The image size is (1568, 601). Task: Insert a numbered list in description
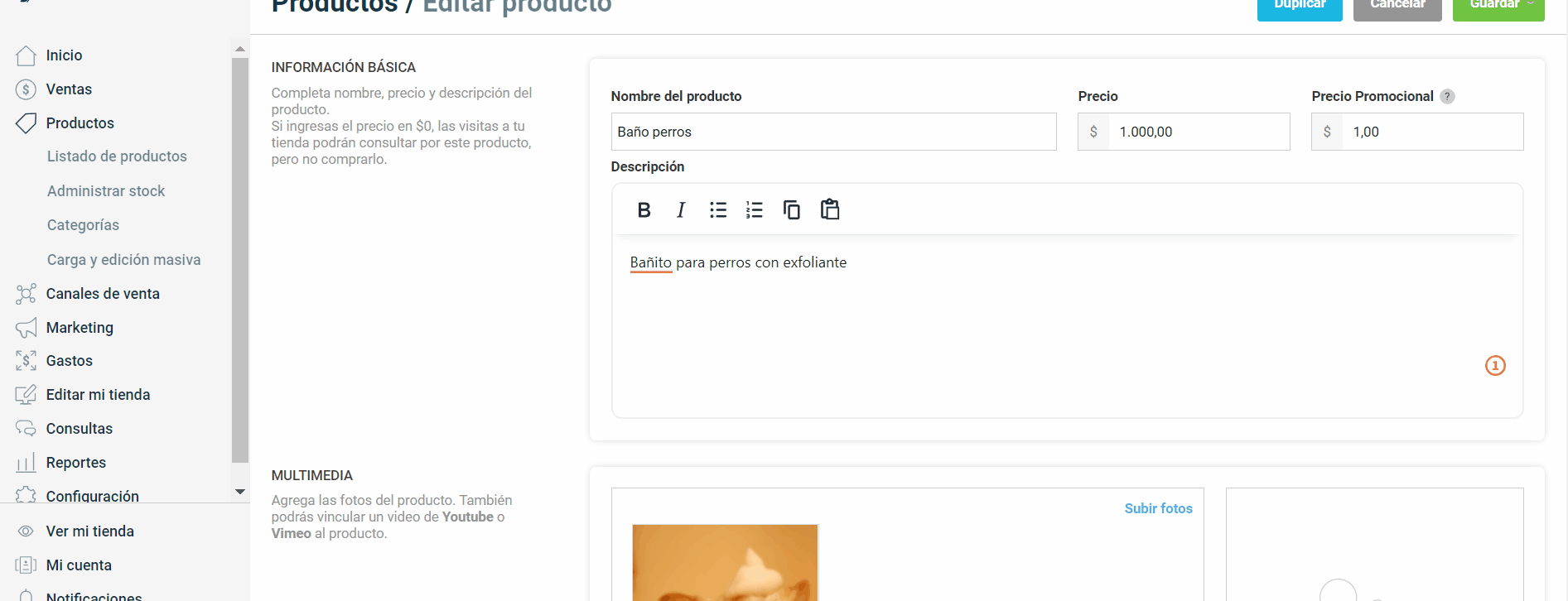(x=754, y=210)
